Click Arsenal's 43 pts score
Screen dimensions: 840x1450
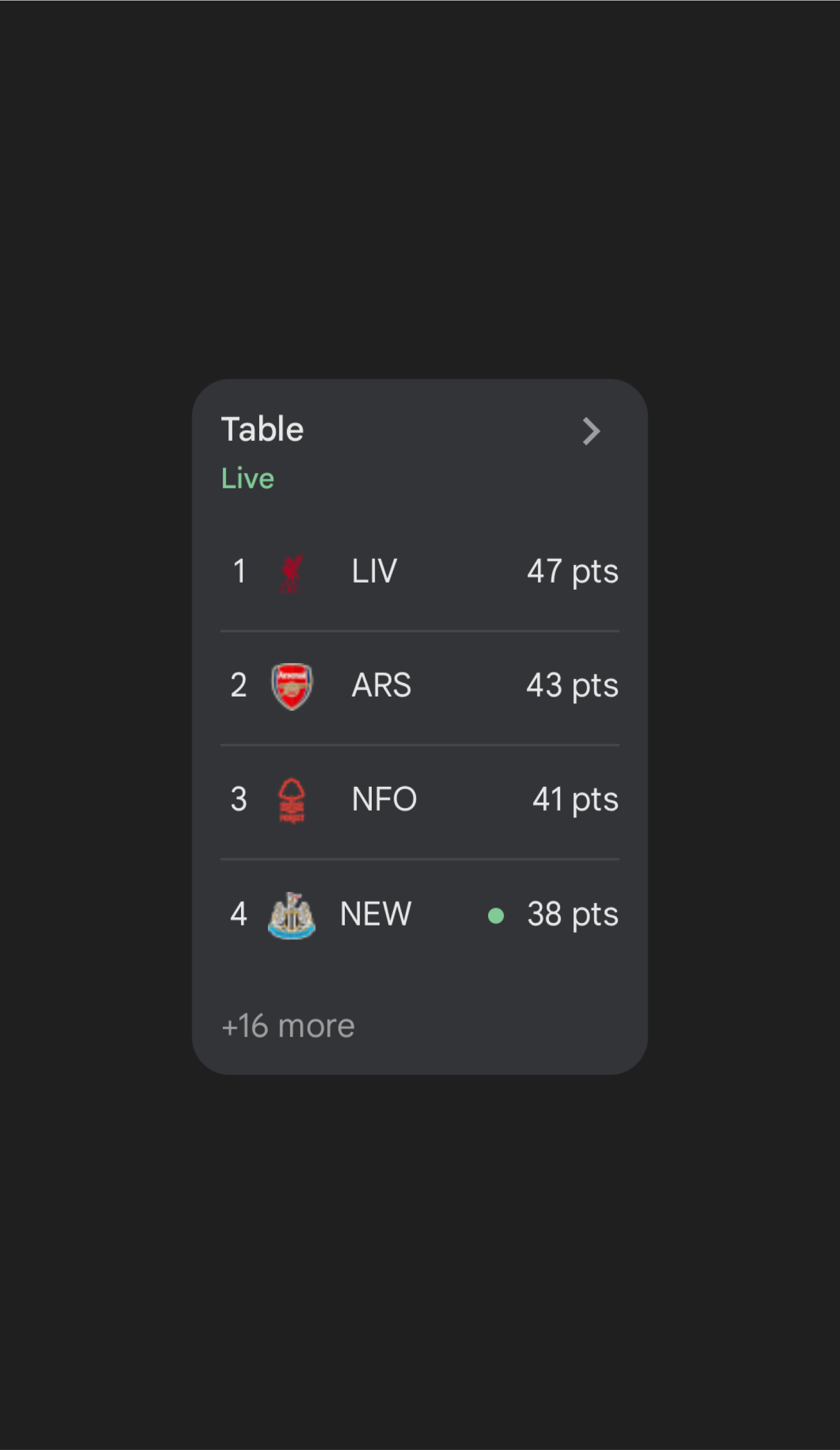(x=573, y=685)
